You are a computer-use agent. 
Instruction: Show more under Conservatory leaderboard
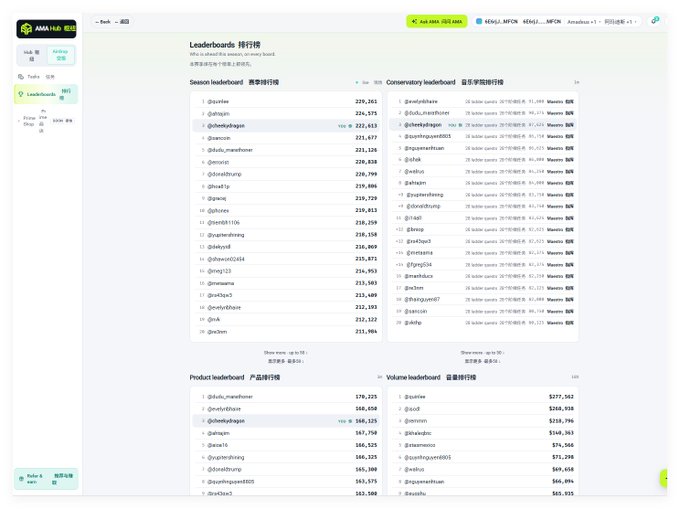tap(482, 357)
